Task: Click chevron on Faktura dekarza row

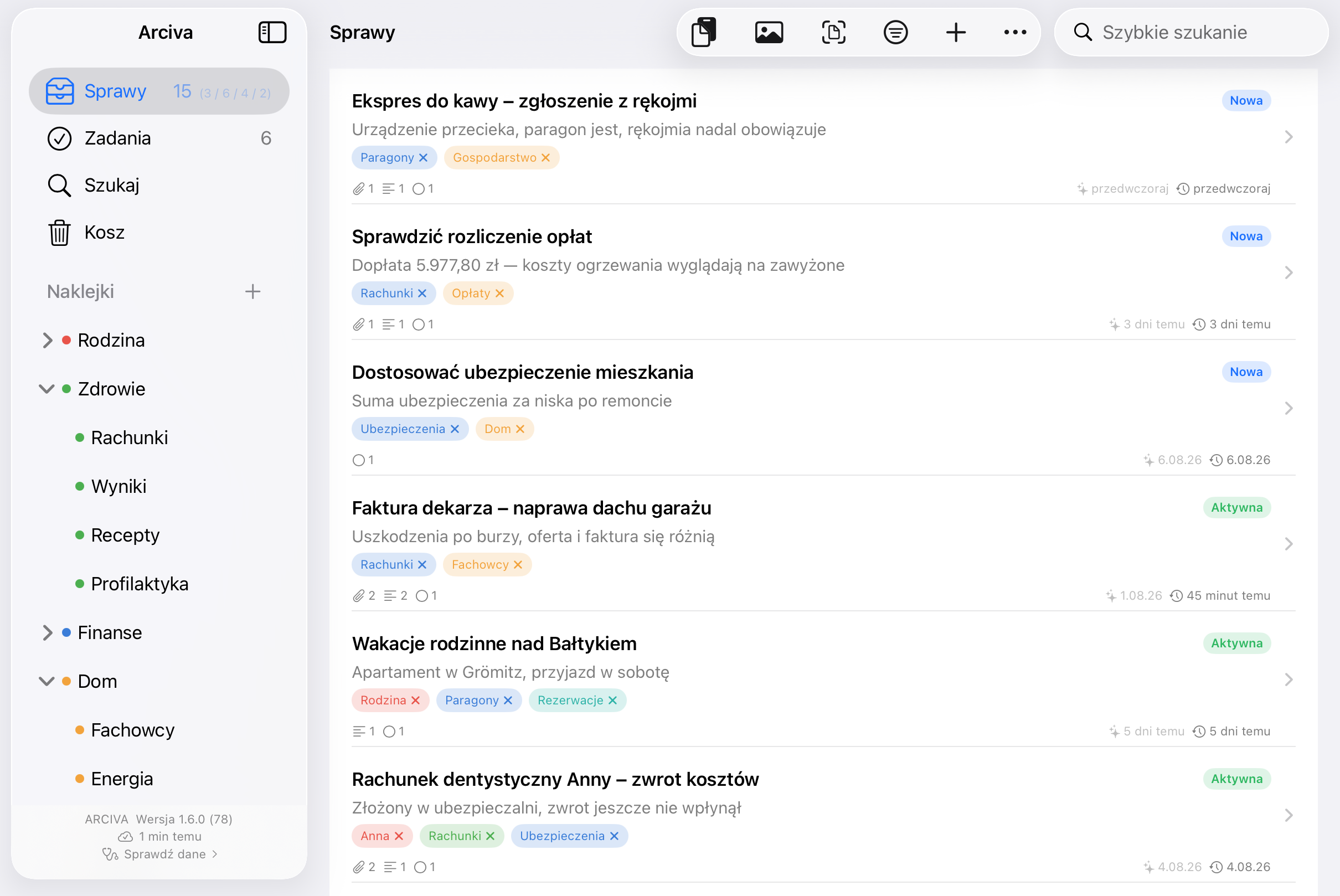Action: click(1288, 544)
